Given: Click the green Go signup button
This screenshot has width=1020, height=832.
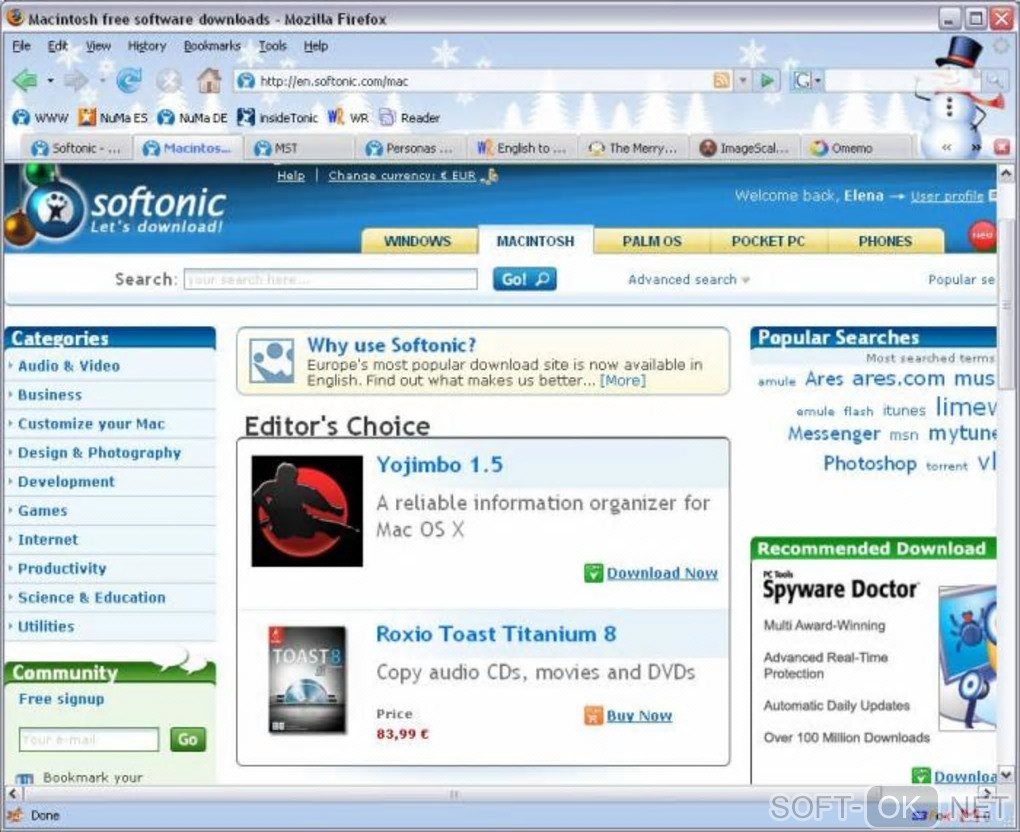Looking at the screenshot, I should click(188, 740).
